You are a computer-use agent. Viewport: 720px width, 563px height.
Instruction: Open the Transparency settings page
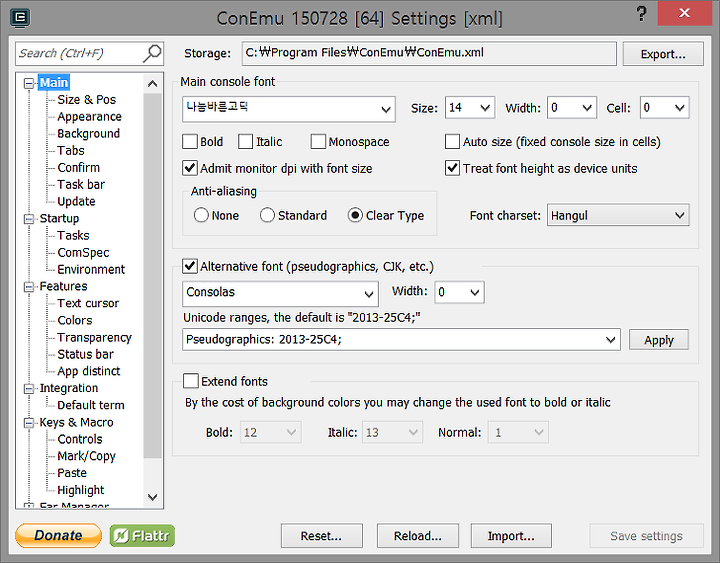coord(95,338)
